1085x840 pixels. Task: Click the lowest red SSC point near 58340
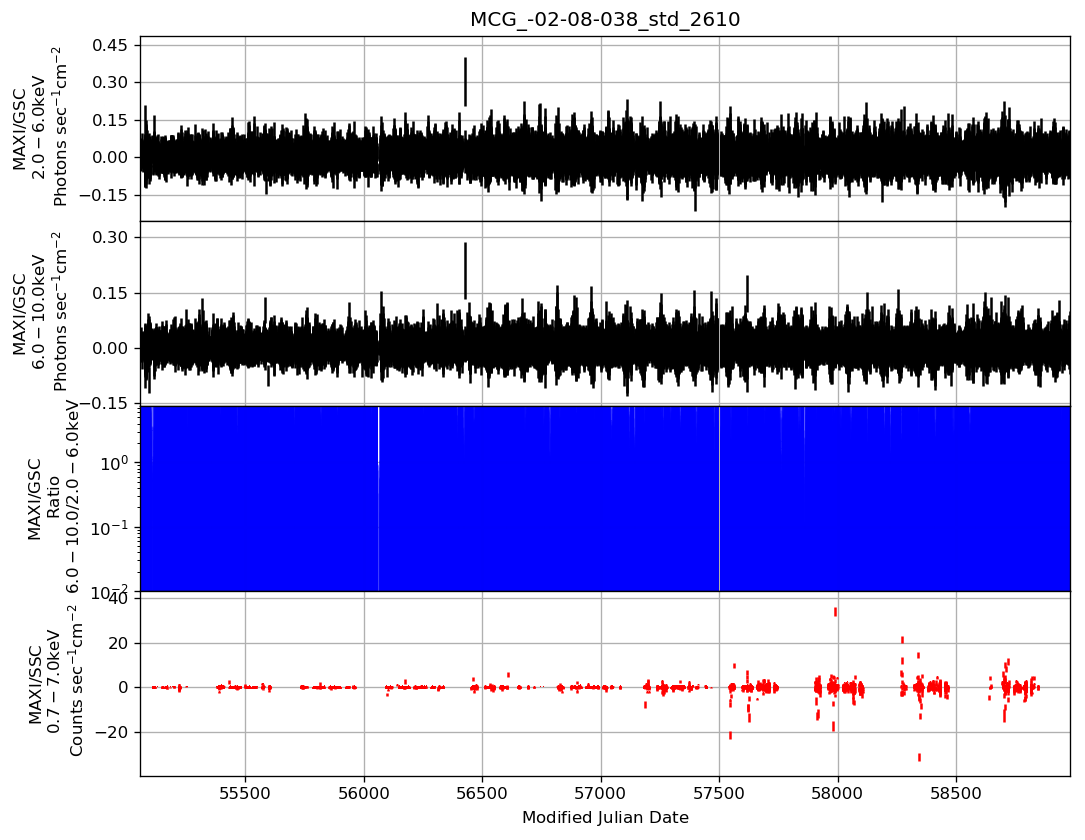tap(919, 758)
